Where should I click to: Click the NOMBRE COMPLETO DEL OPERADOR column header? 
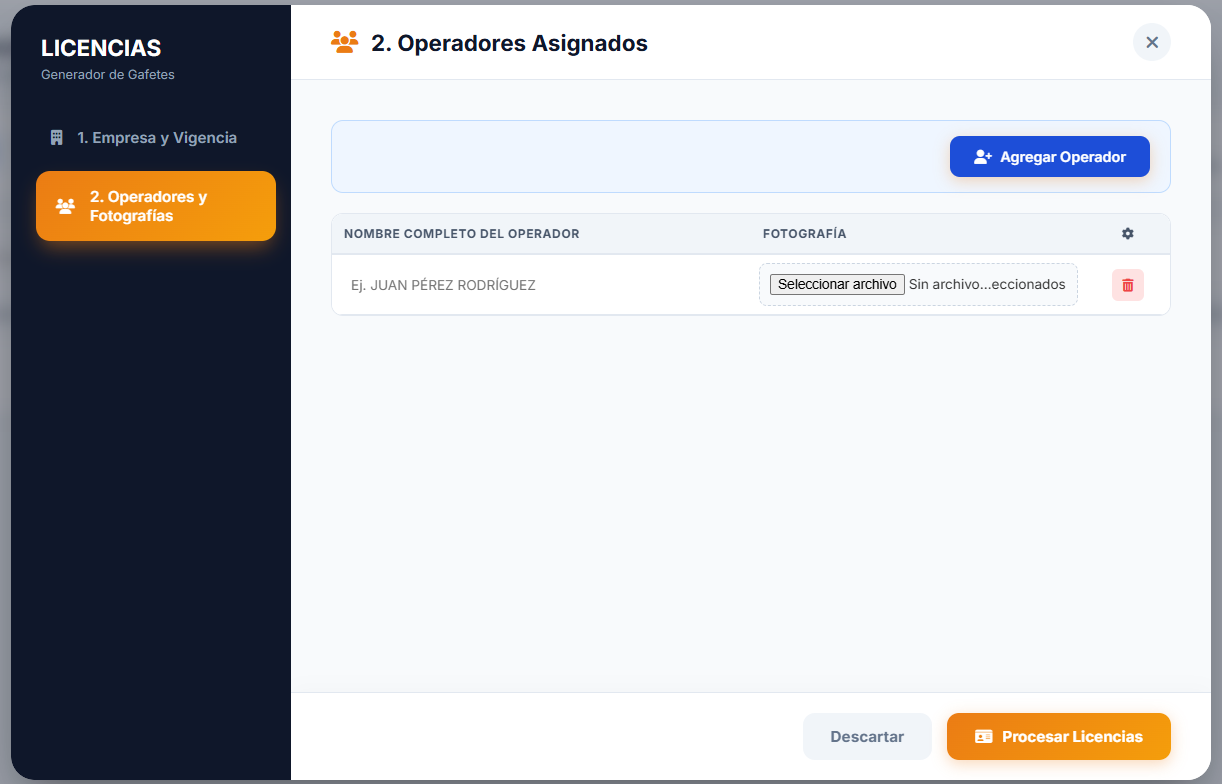[x=462, y=234]
